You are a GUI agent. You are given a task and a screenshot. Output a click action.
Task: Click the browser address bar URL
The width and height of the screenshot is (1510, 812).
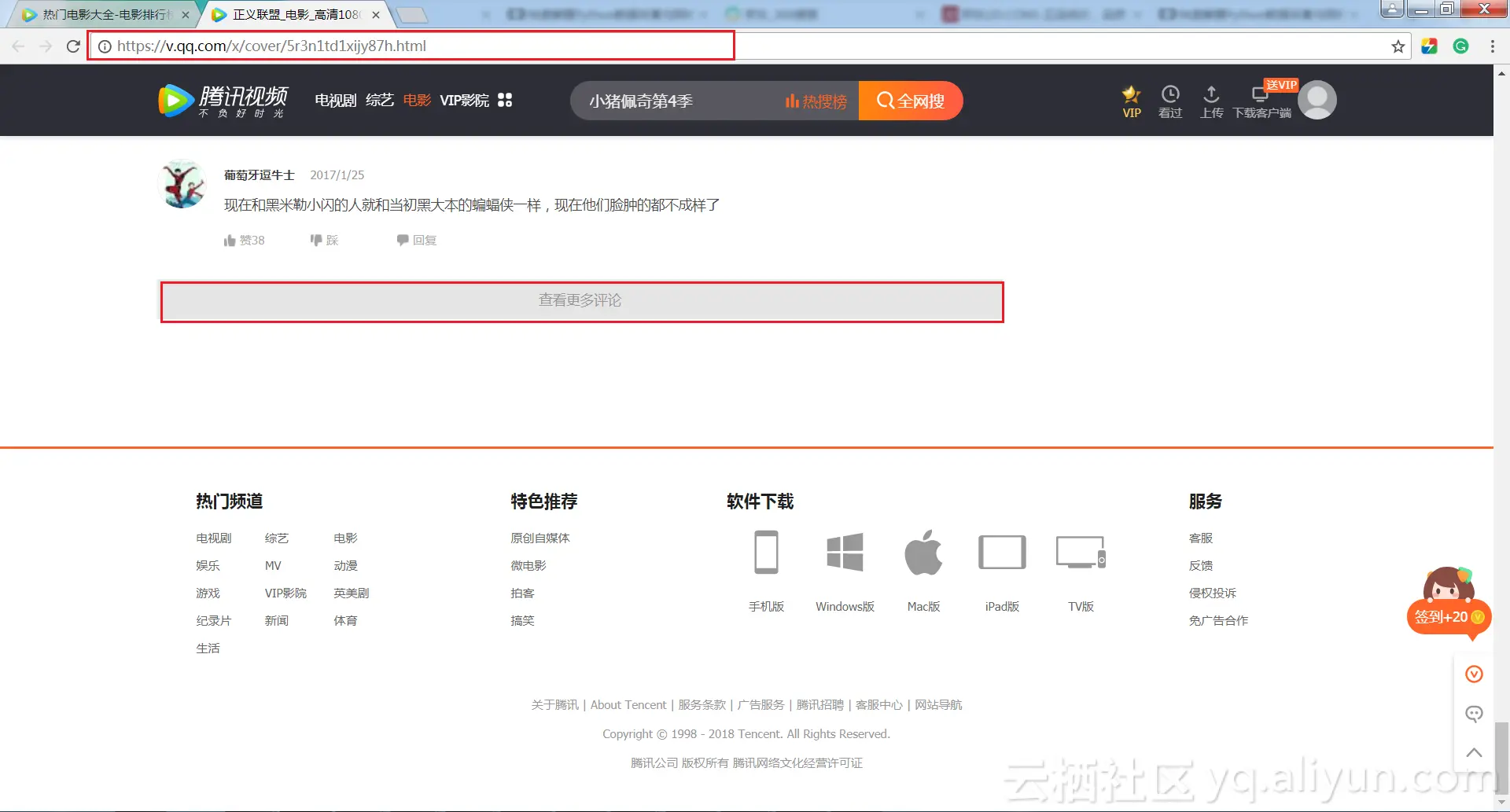pos(271,46)
